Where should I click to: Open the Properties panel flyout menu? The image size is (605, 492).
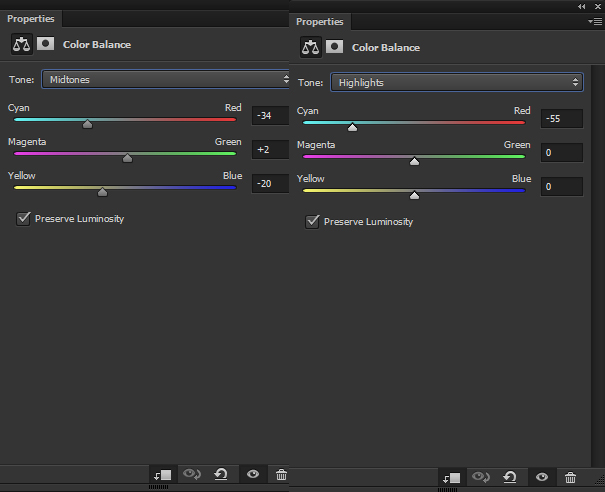595,21
